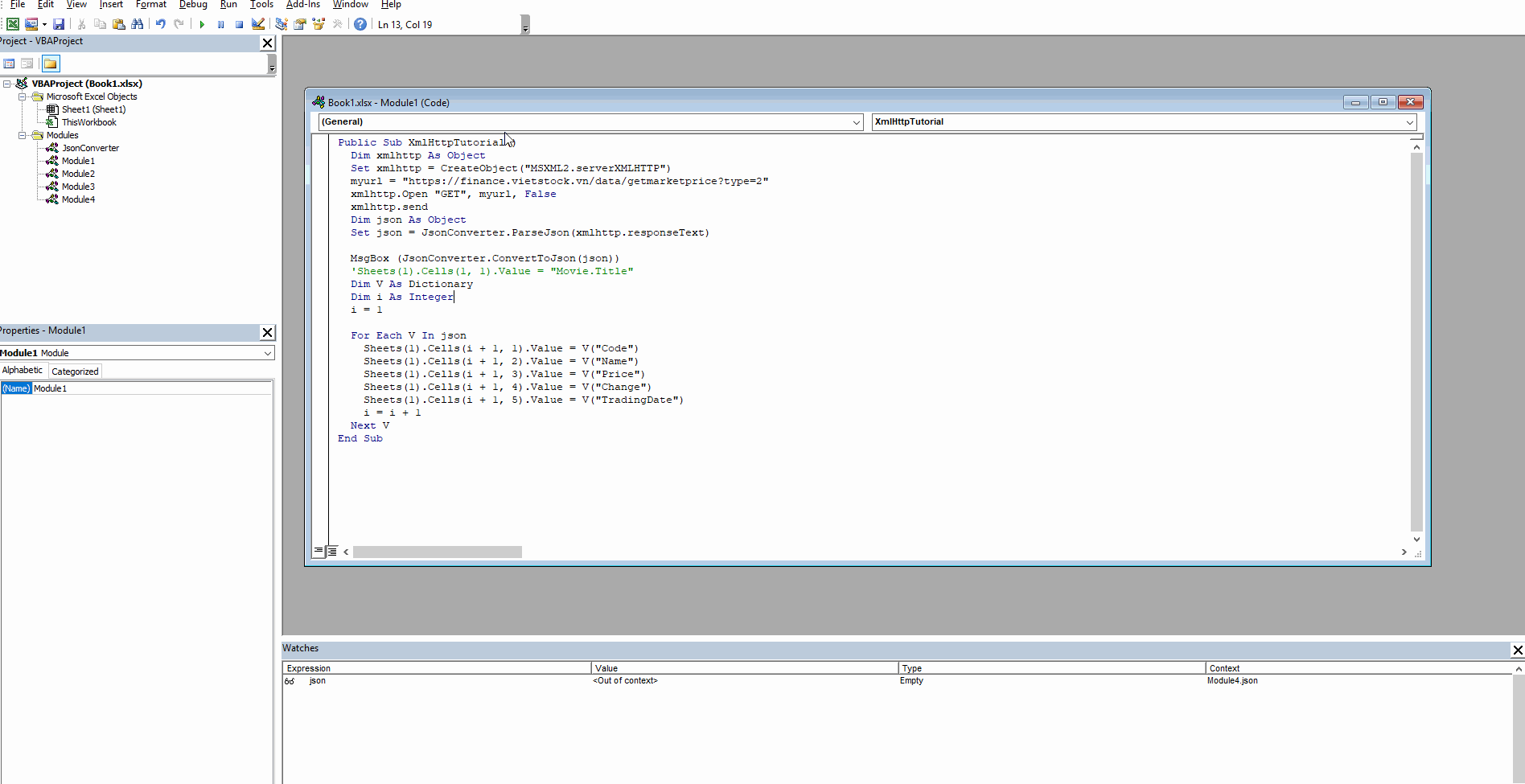Select Module3 in the project tree
1525x784 pixels.
point(78,187)
